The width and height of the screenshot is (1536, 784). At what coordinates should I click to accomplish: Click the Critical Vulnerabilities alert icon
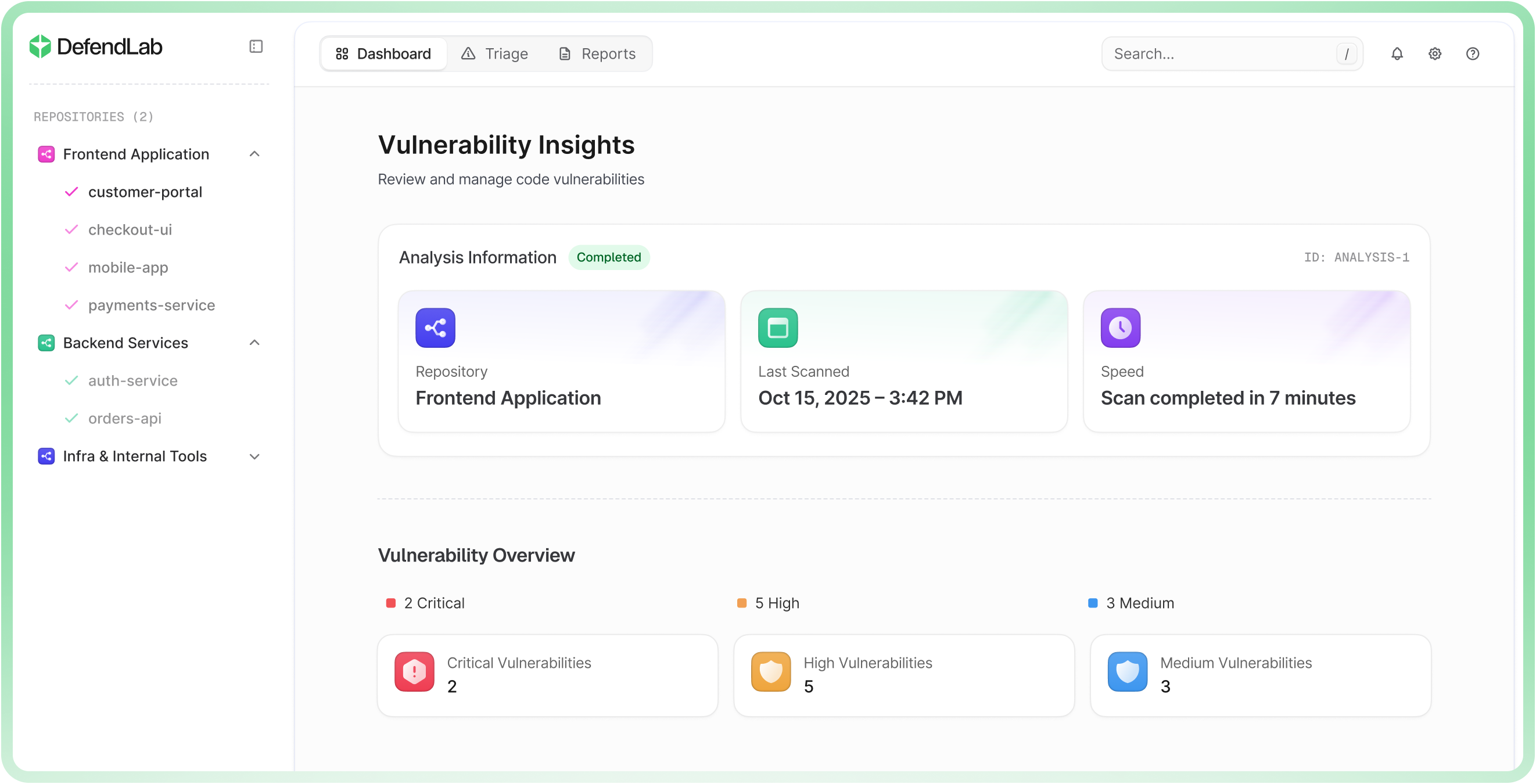click(414, 672)
